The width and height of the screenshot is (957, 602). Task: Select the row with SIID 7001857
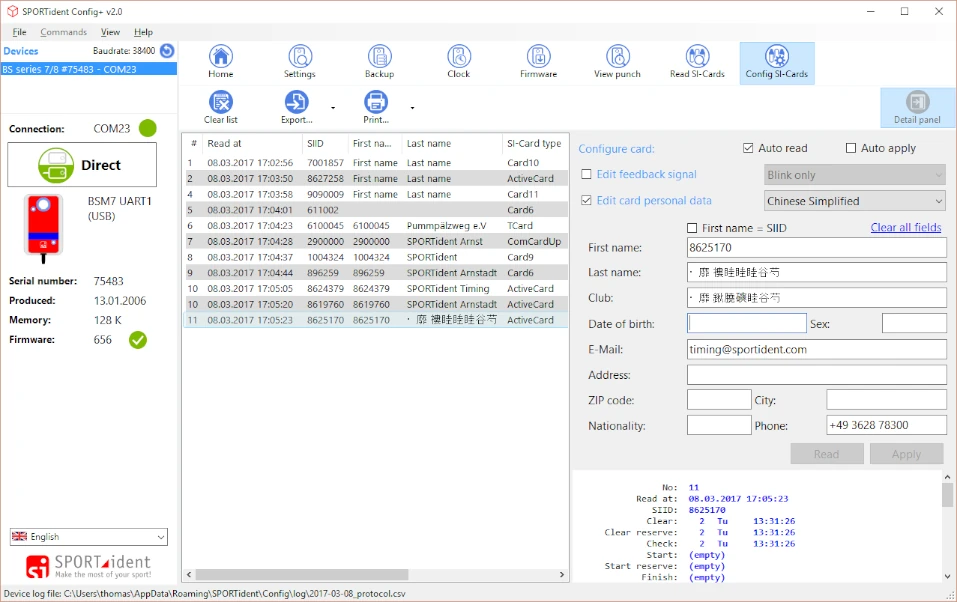[x=377, y=163]
